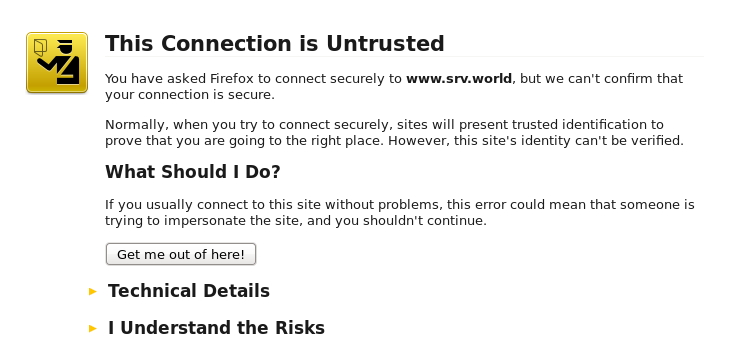Expand Technical Details using its orange triangle
This screenshot has height=361, width=736.
point(92,292)
